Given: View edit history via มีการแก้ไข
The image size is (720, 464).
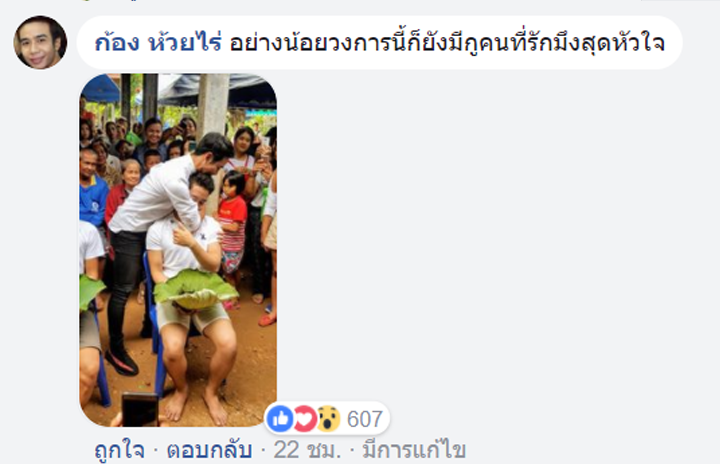Looking at the screenshot, I should tap(414, 450).
